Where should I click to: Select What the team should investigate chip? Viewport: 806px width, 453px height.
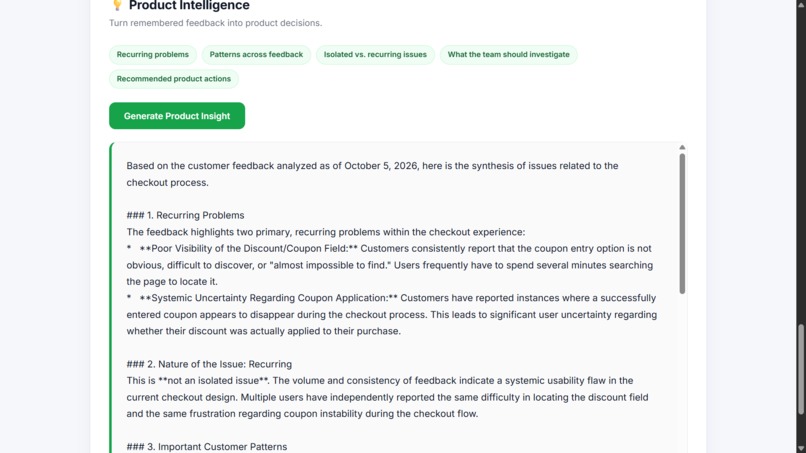tap(508, 55)
